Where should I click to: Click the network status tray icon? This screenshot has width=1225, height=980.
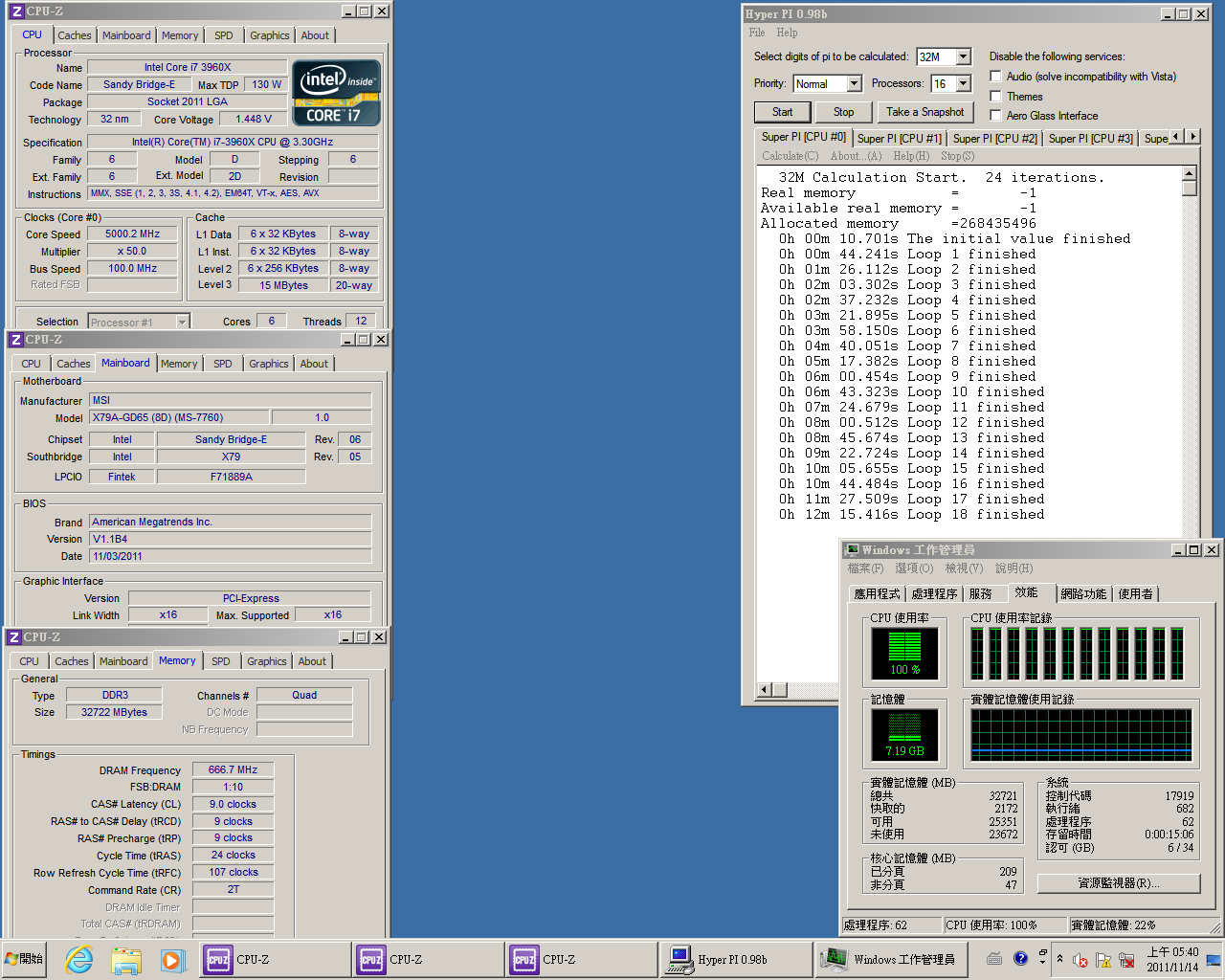[x=1126, y=960]
